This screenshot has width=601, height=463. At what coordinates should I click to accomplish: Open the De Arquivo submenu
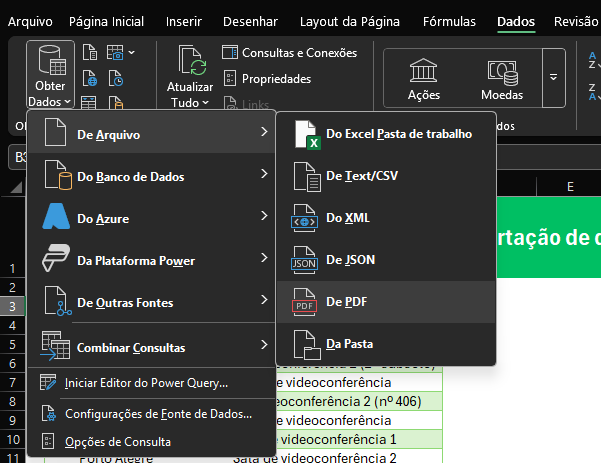click(x=152, y=133)
